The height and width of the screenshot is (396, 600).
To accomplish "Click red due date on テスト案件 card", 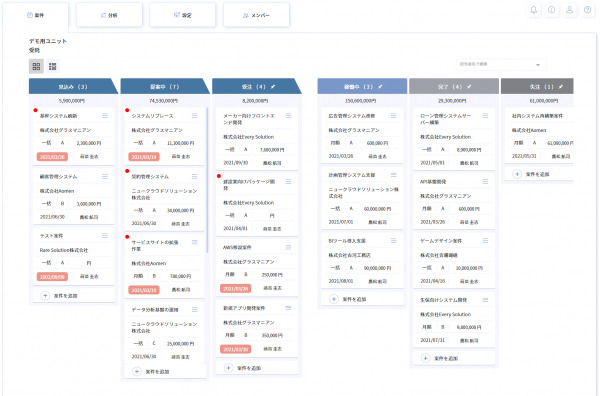I will 52,277.
